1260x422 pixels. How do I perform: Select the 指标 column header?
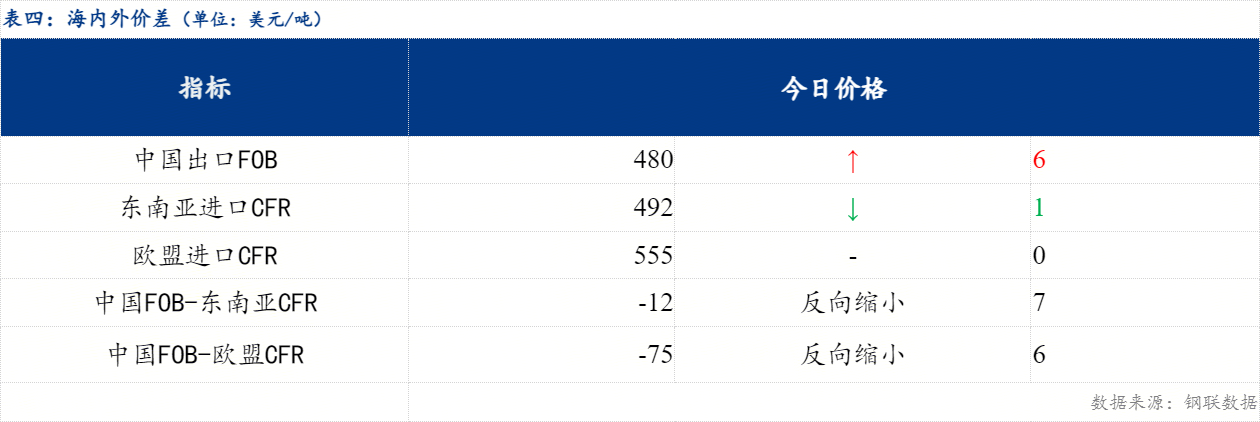click(x=205, y=88)
